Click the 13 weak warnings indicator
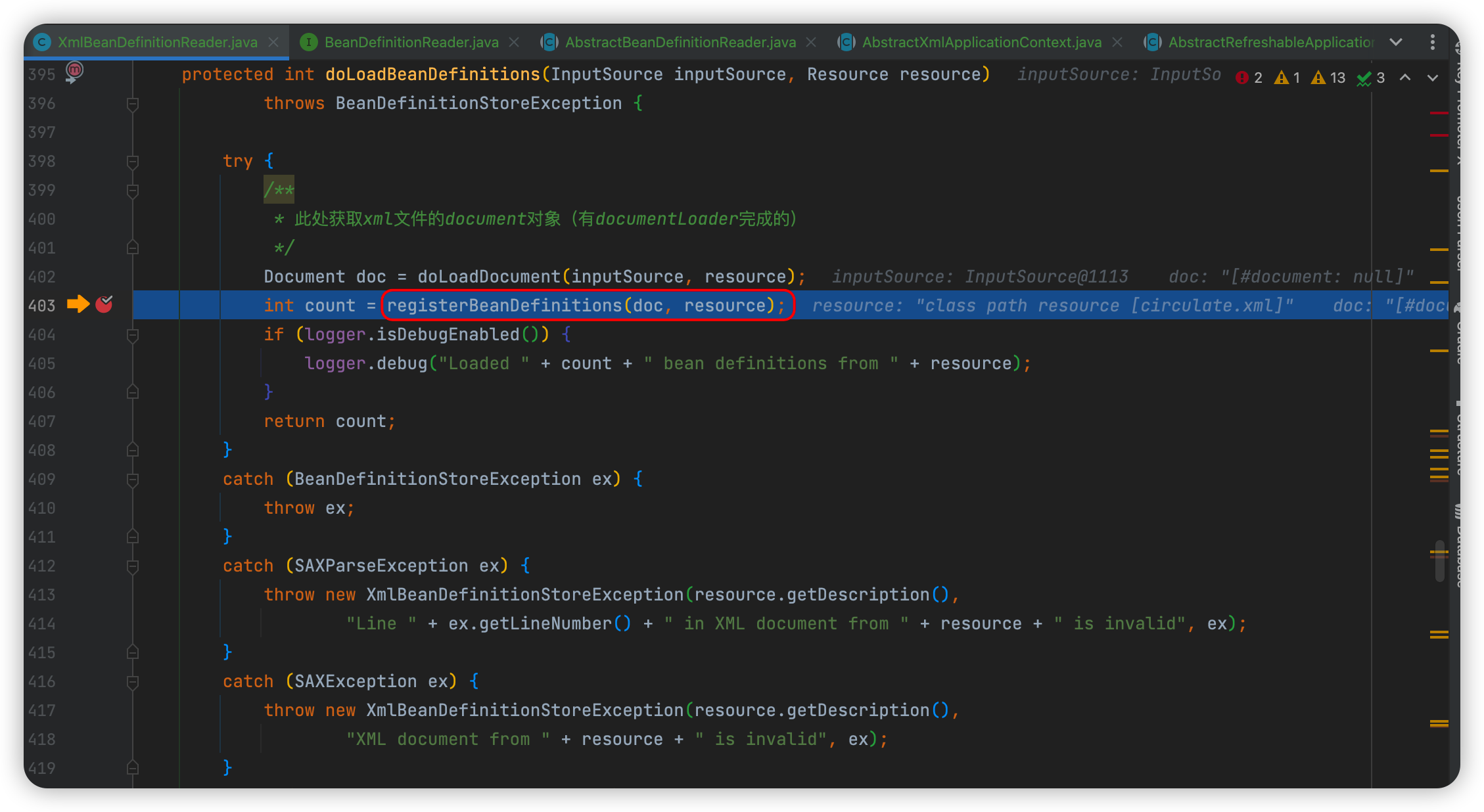Screen dimensions: 1484x812 point(1328,78)
